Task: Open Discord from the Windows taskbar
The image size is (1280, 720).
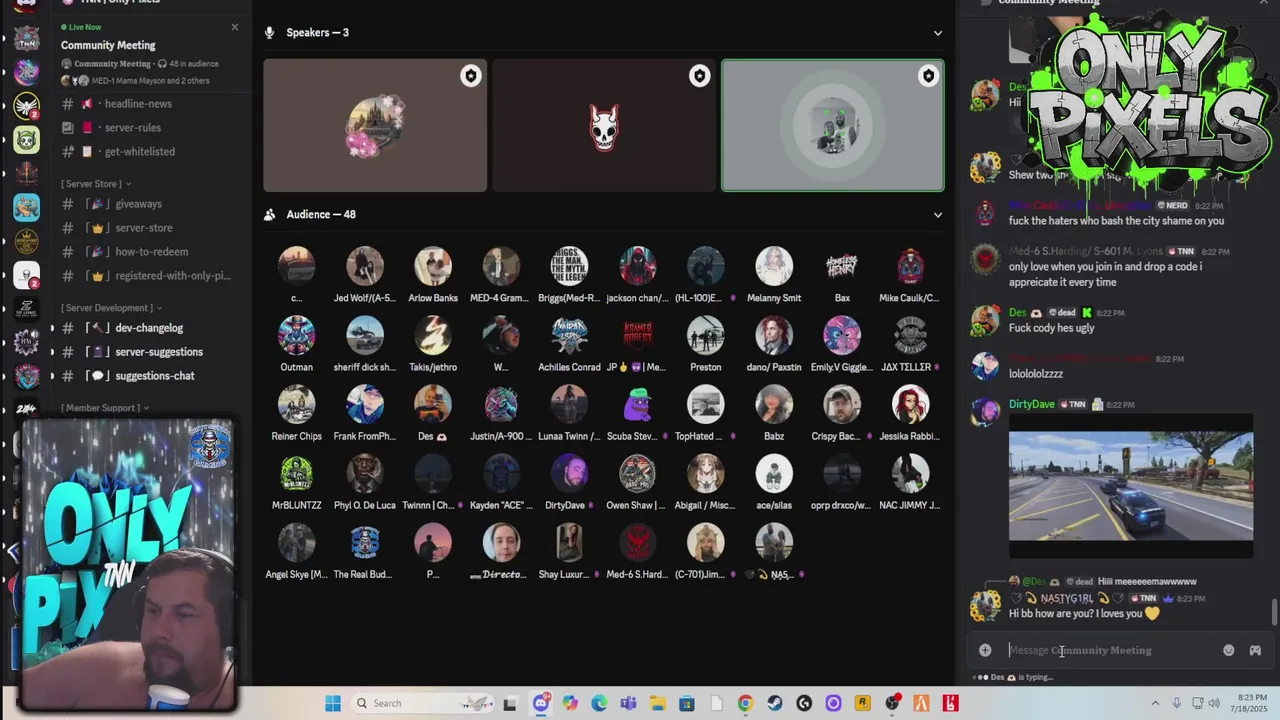Action: tap(541, 703)
